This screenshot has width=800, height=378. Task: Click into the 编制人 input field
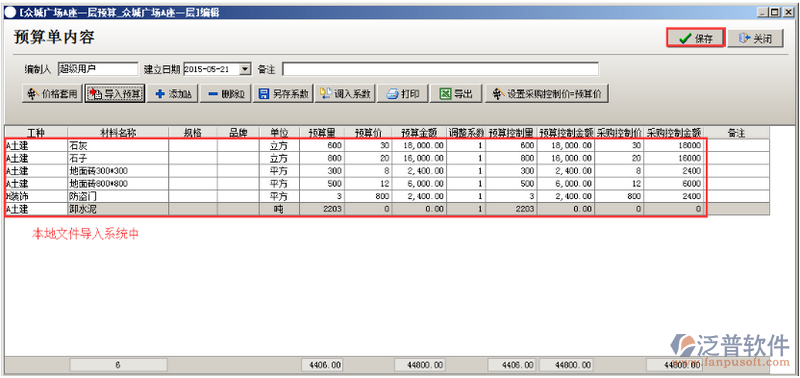click(x=97, y=69)
